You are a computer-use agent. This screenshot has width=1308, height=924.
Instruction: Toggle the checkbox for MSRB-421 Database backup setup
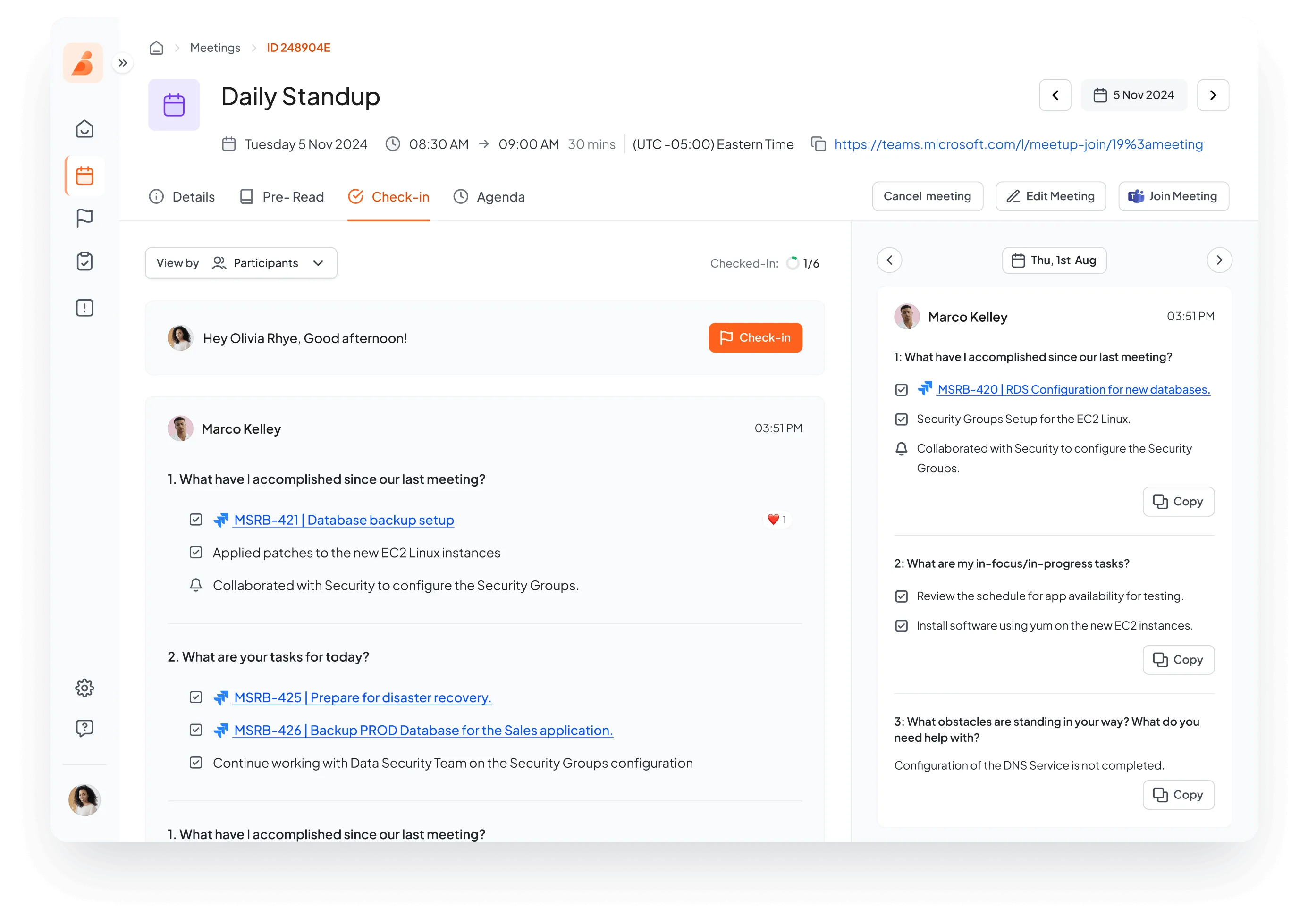[x=196, y=520]
